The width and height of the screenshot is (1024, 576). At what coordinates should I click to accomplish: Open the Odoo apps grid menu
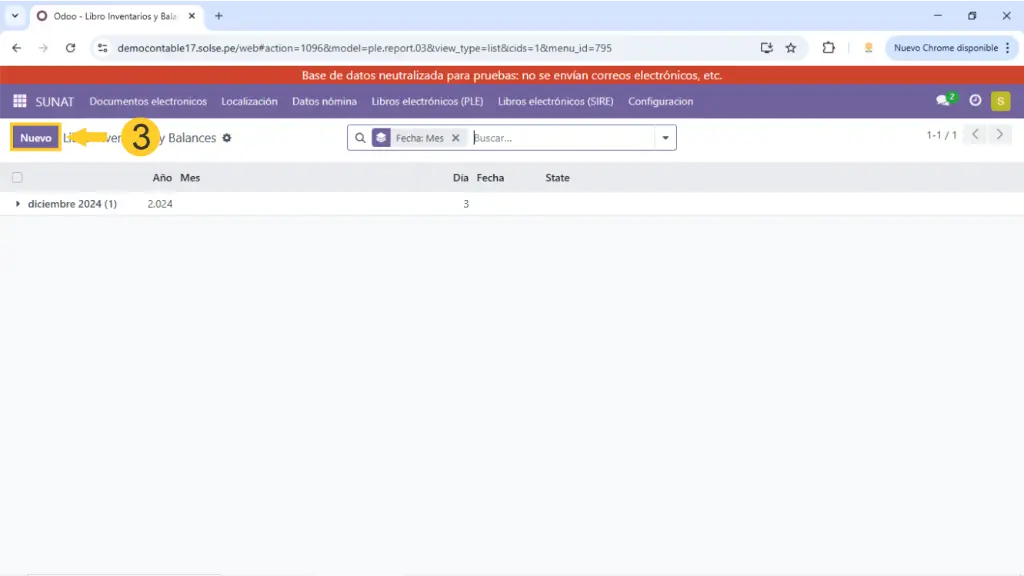(19, 101)
